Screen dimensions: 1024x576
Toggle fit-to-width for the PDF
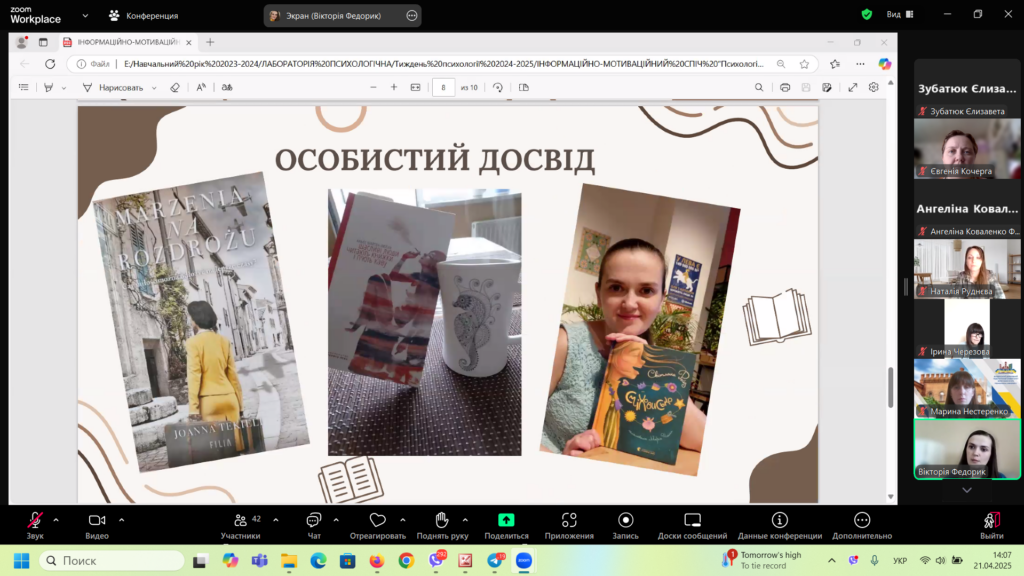coord(415,87)
